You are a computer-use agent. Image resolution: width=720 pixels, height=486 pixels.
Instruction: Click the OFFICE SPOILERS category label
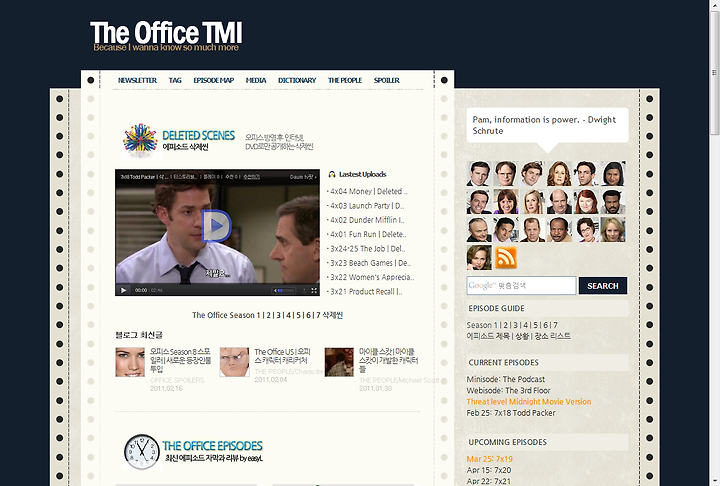(177, 380)
